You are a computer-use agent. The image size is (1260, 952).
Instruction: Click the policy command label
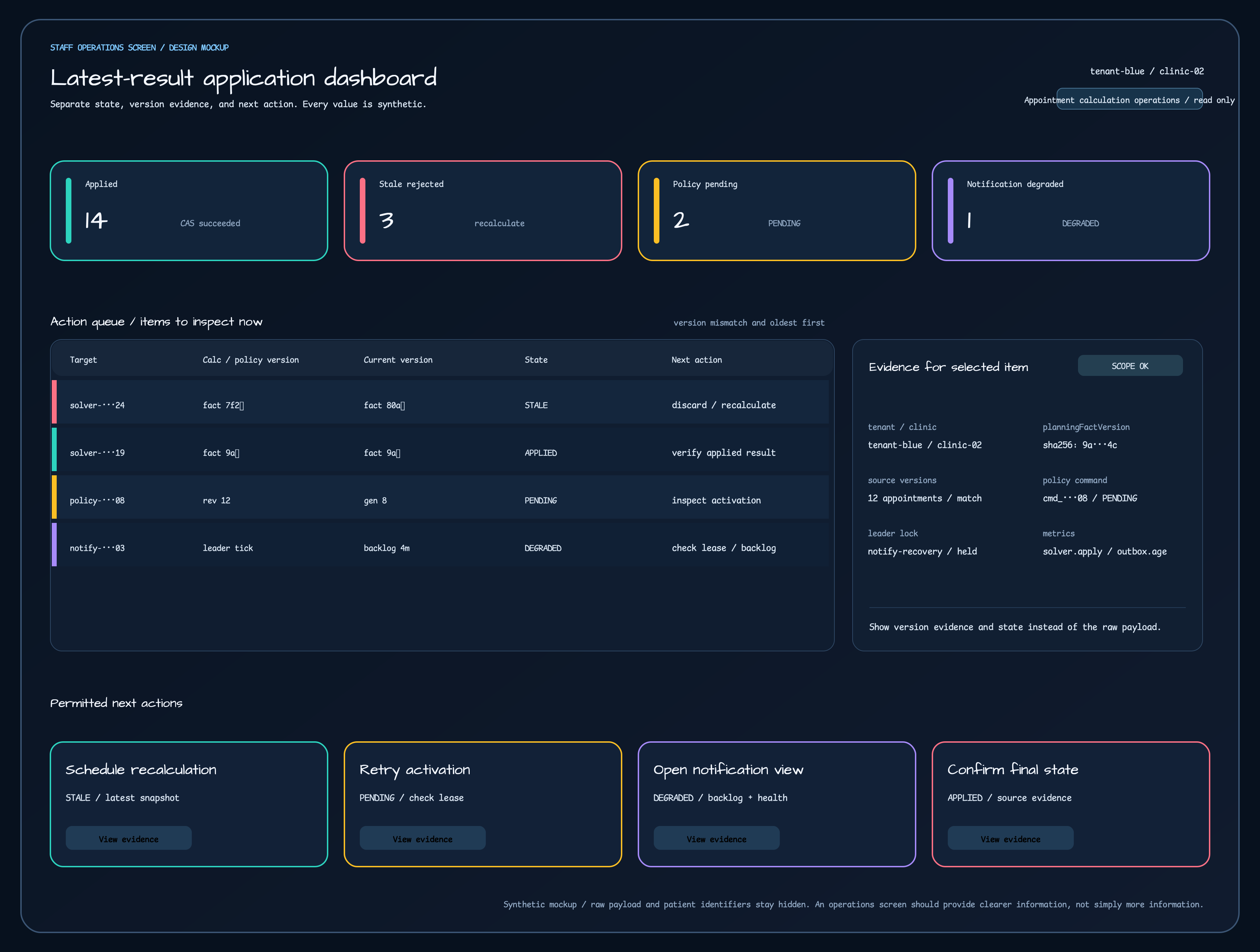coord(1076,480)
